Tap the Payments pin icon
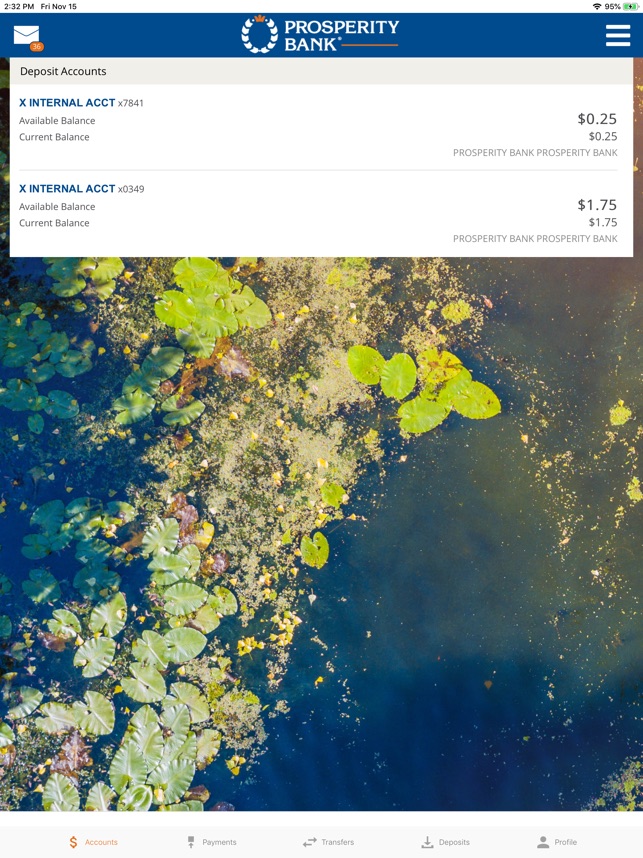643x858 pixels. 191,842
